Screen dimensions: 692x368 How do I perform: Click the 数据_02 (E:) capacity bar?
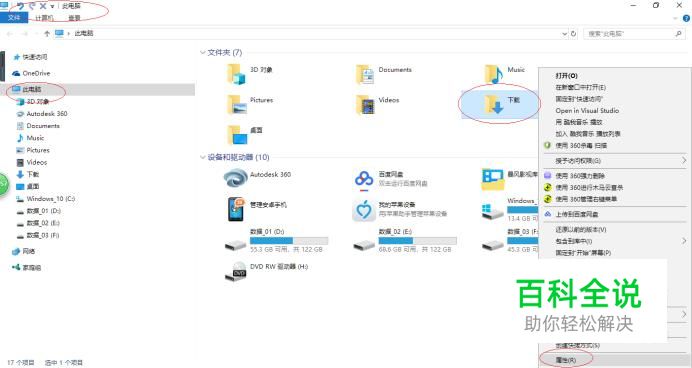click(417, 240)
